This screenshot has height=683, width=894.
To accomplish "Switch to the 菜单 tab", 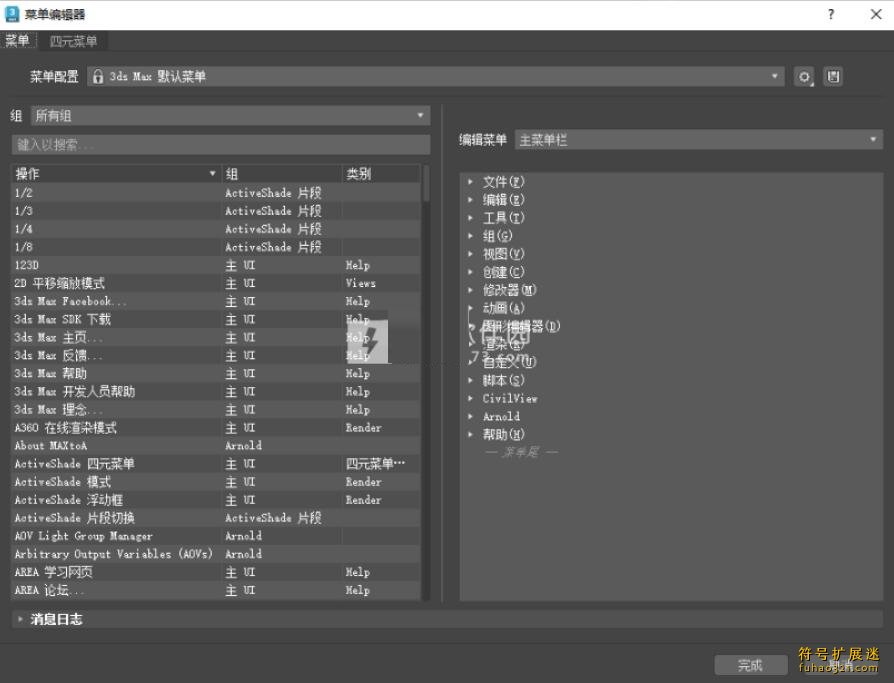I will tap(17, 40).
